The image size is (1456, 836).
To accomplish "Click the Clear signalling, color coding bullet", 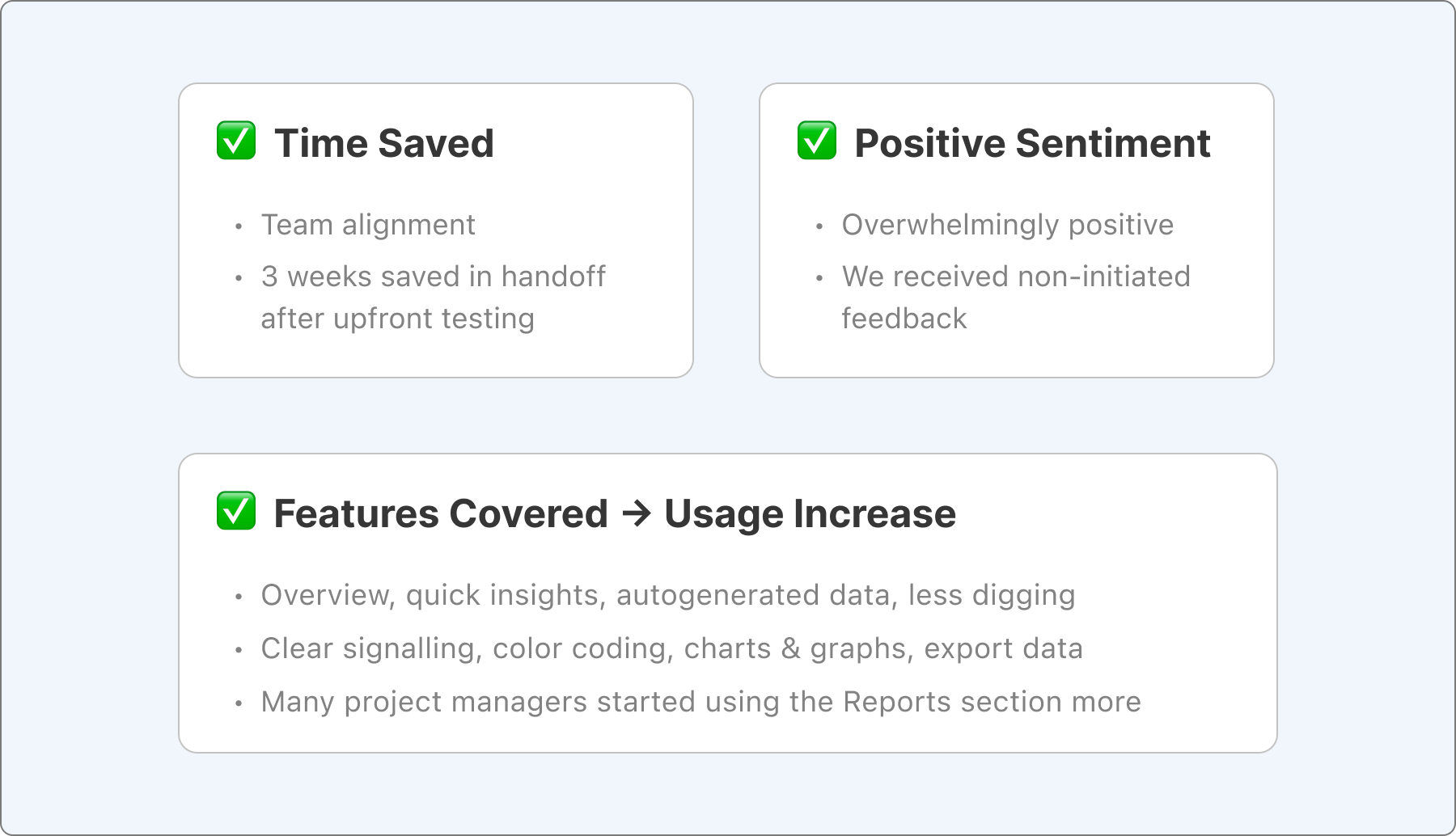I will click(671, 648).
